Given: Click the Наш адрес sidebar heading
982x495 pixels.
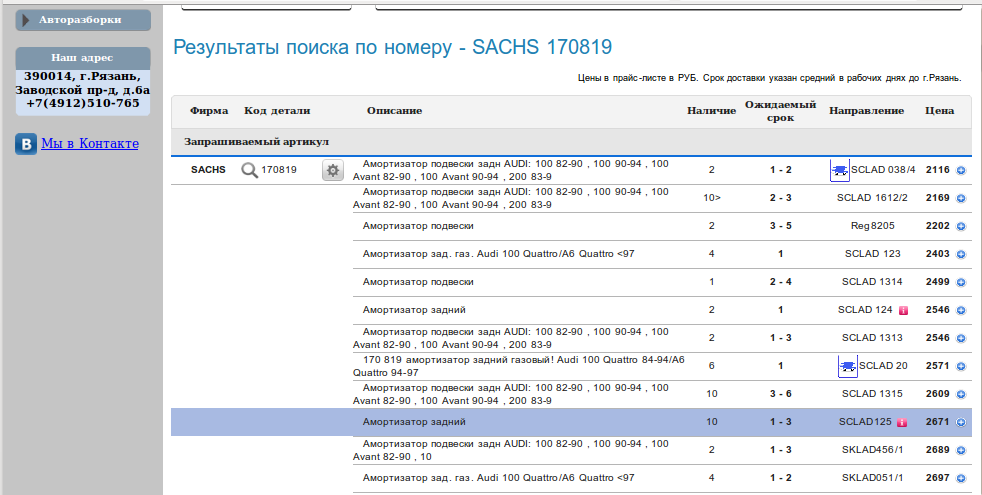Looking at the screenshot, I should pos(82,58).
